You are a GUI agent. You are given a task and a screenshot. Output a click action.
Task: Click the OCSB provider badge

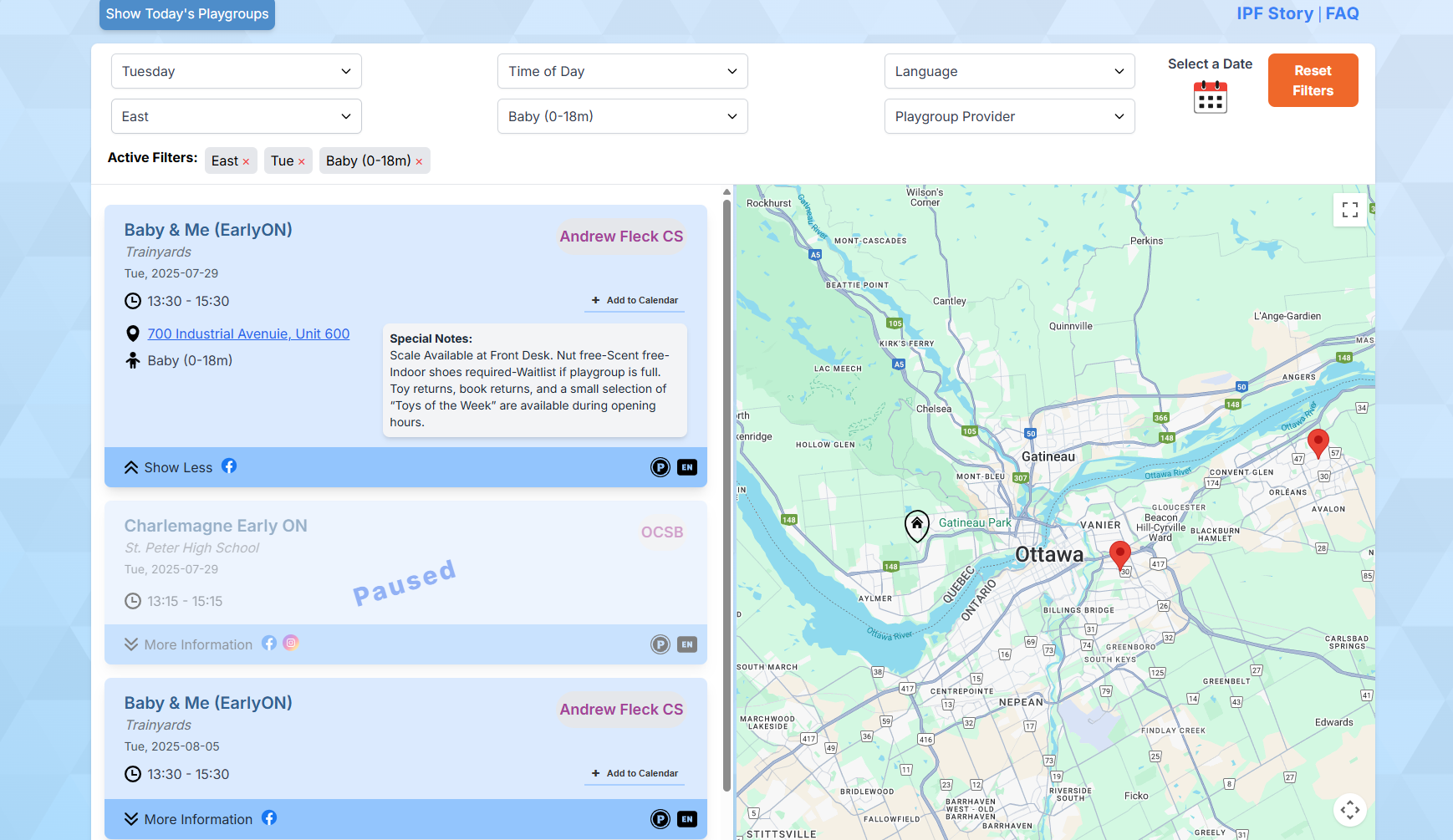coord(662,532)
